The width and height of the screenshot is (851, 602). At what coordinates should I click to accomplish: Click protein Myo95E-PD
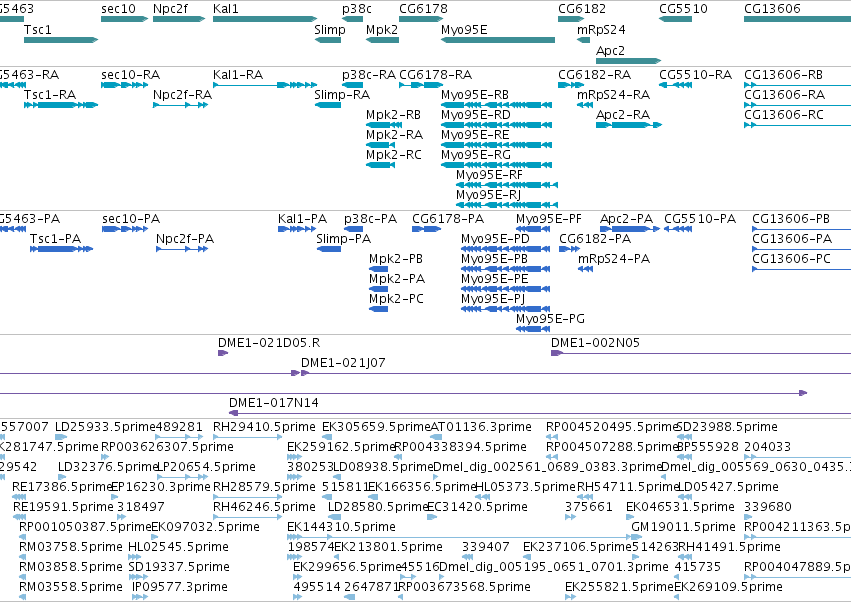(505, 249)
